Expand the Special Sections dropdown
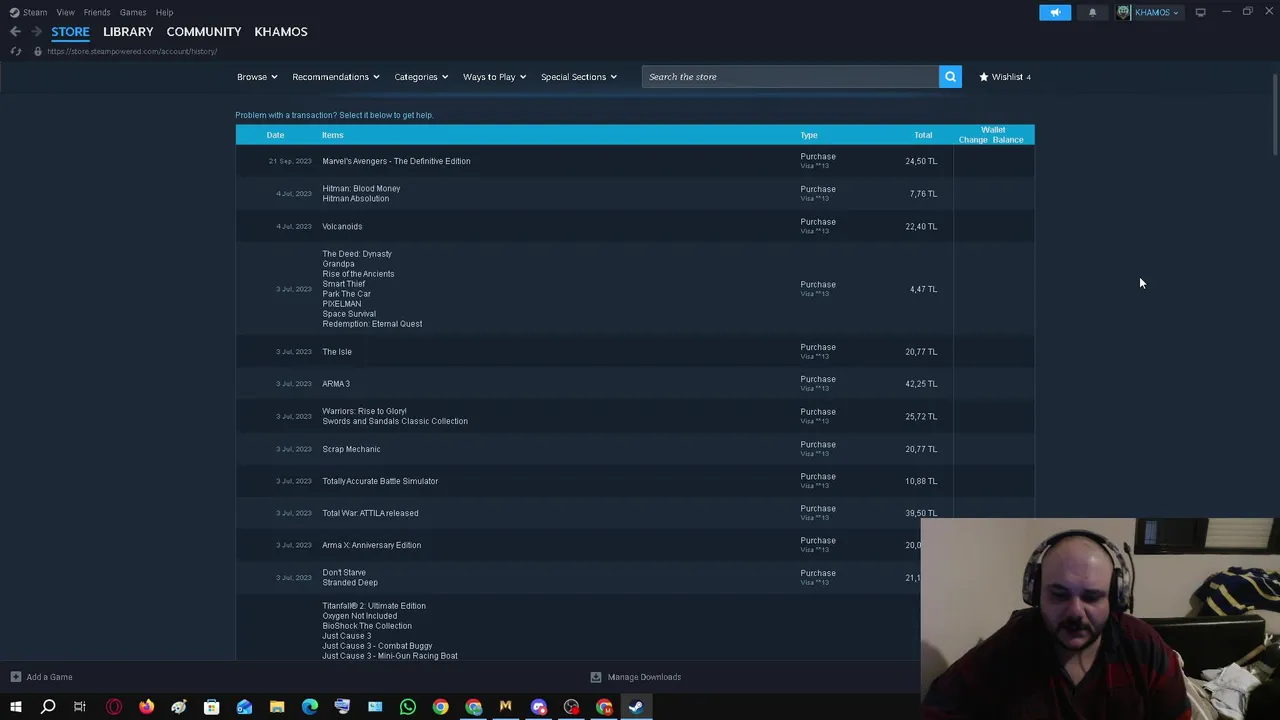 tap(579, 77)
